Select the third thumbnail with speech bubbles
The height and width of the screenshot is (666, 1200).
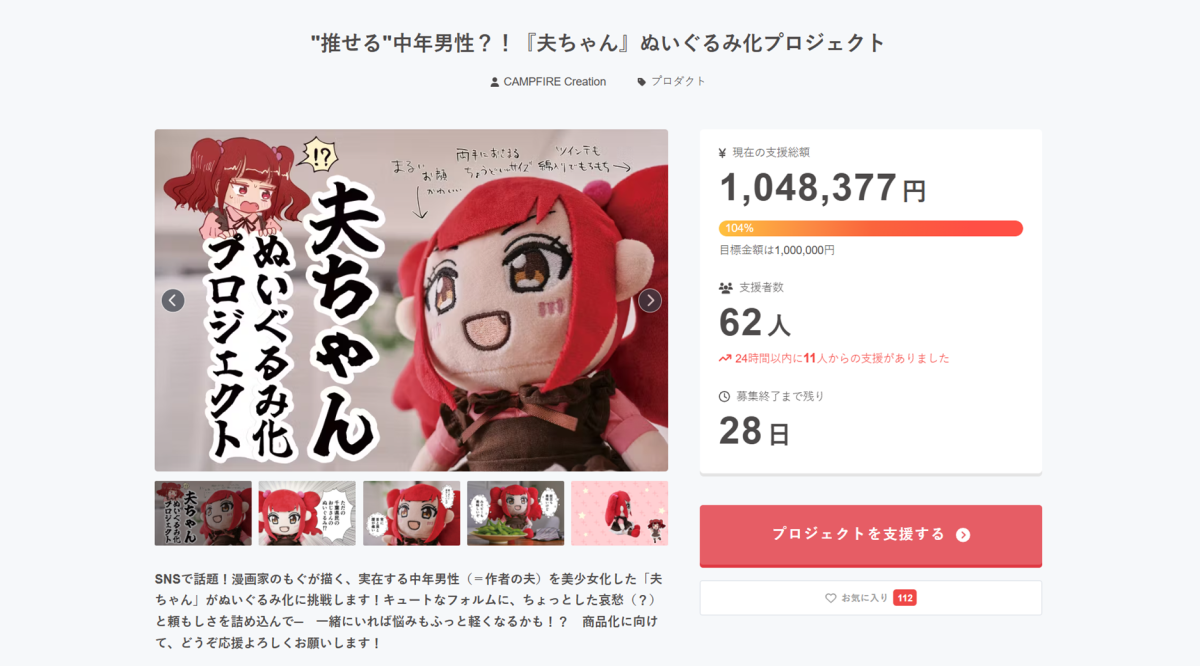pos(411,513)
